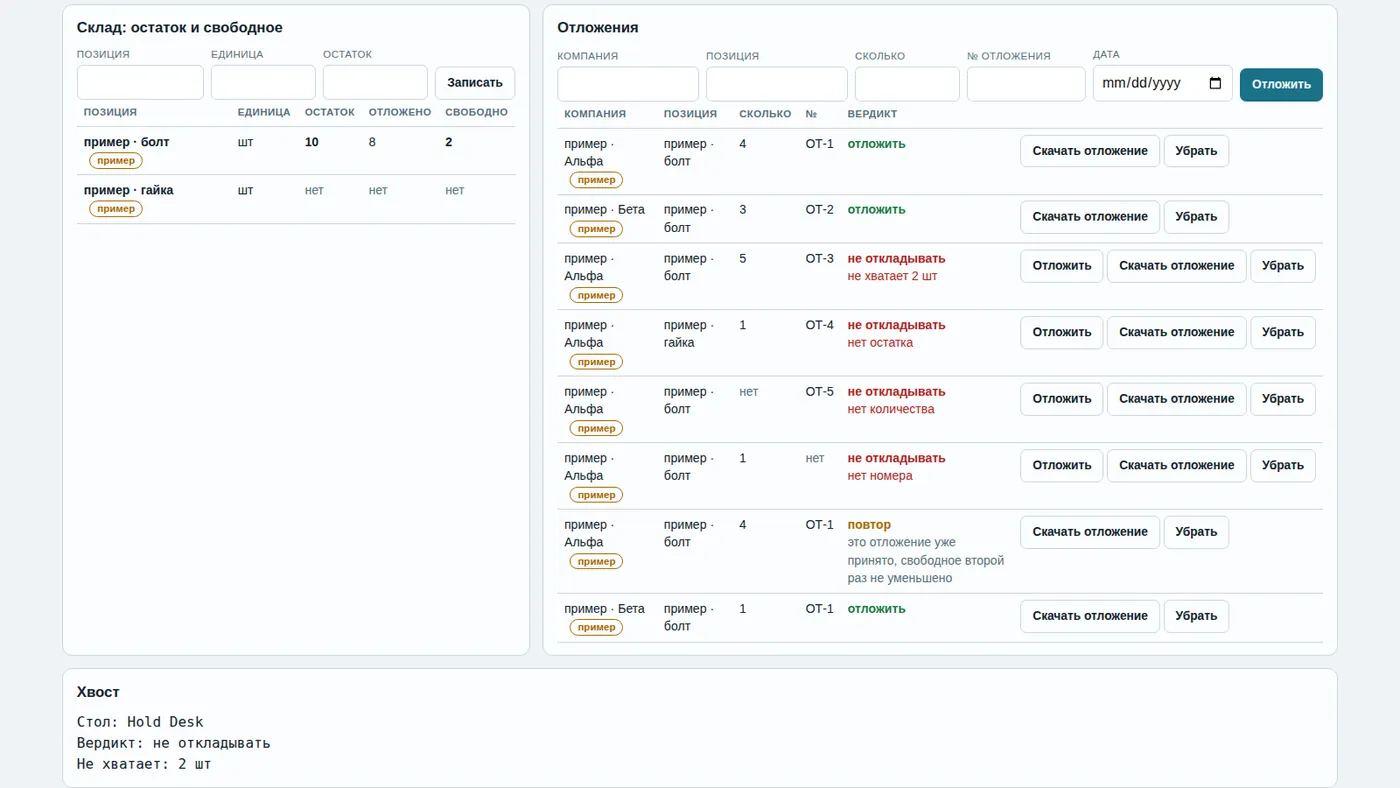Remove the last Бета ОТ-1 row
This screenshot has height=788, width=1400.
click(1196, 616)
